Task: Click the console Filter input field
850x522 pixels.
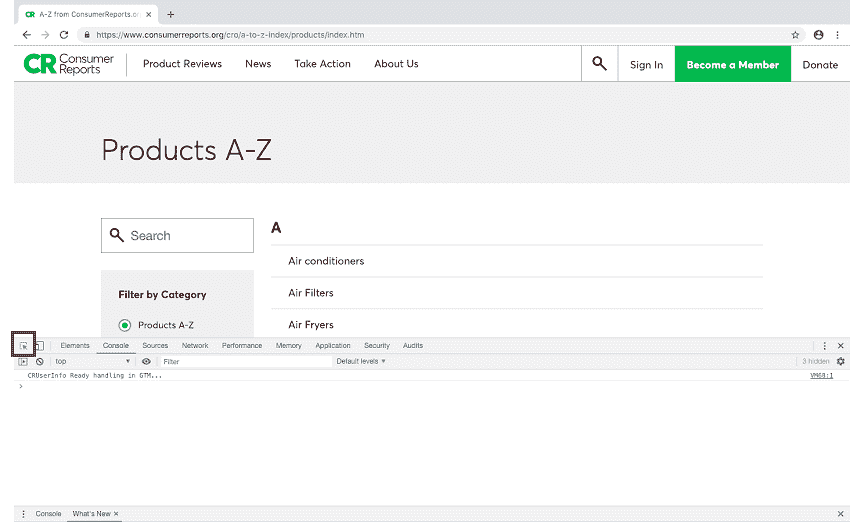Action: pos(245,361)
